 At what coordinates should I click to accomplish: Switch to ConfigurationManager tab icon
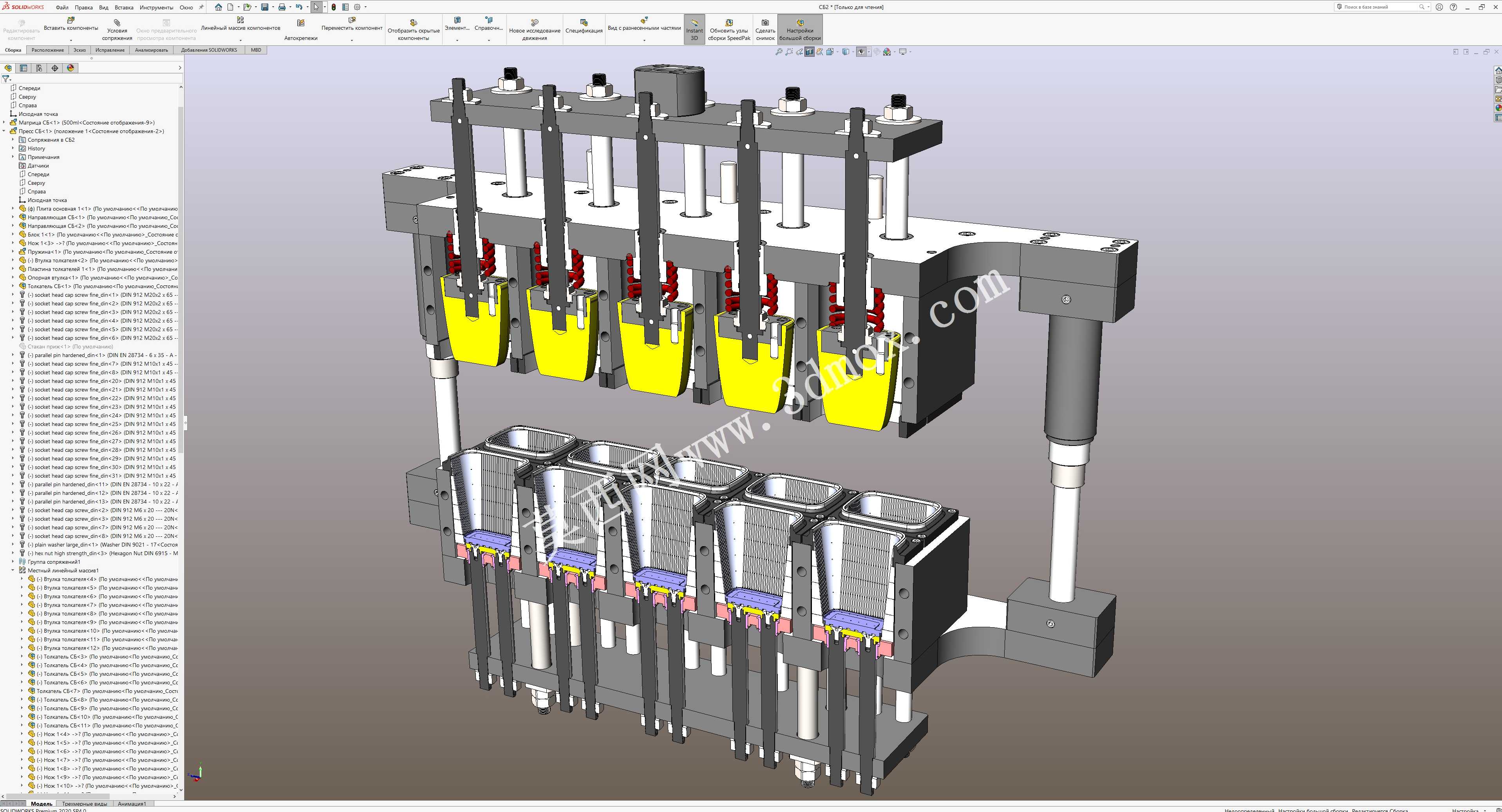tap(39, 68)
